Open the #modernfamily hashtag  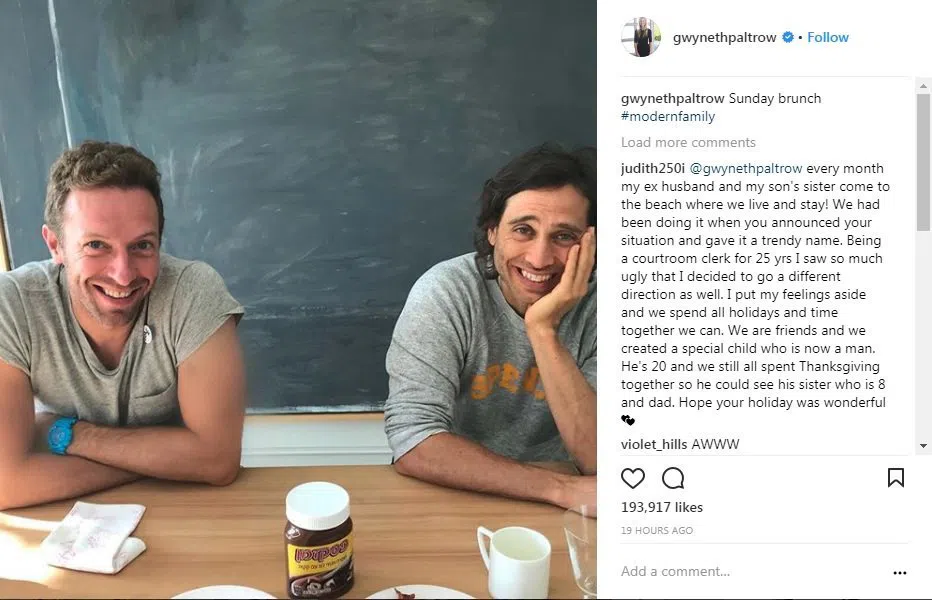668,116
